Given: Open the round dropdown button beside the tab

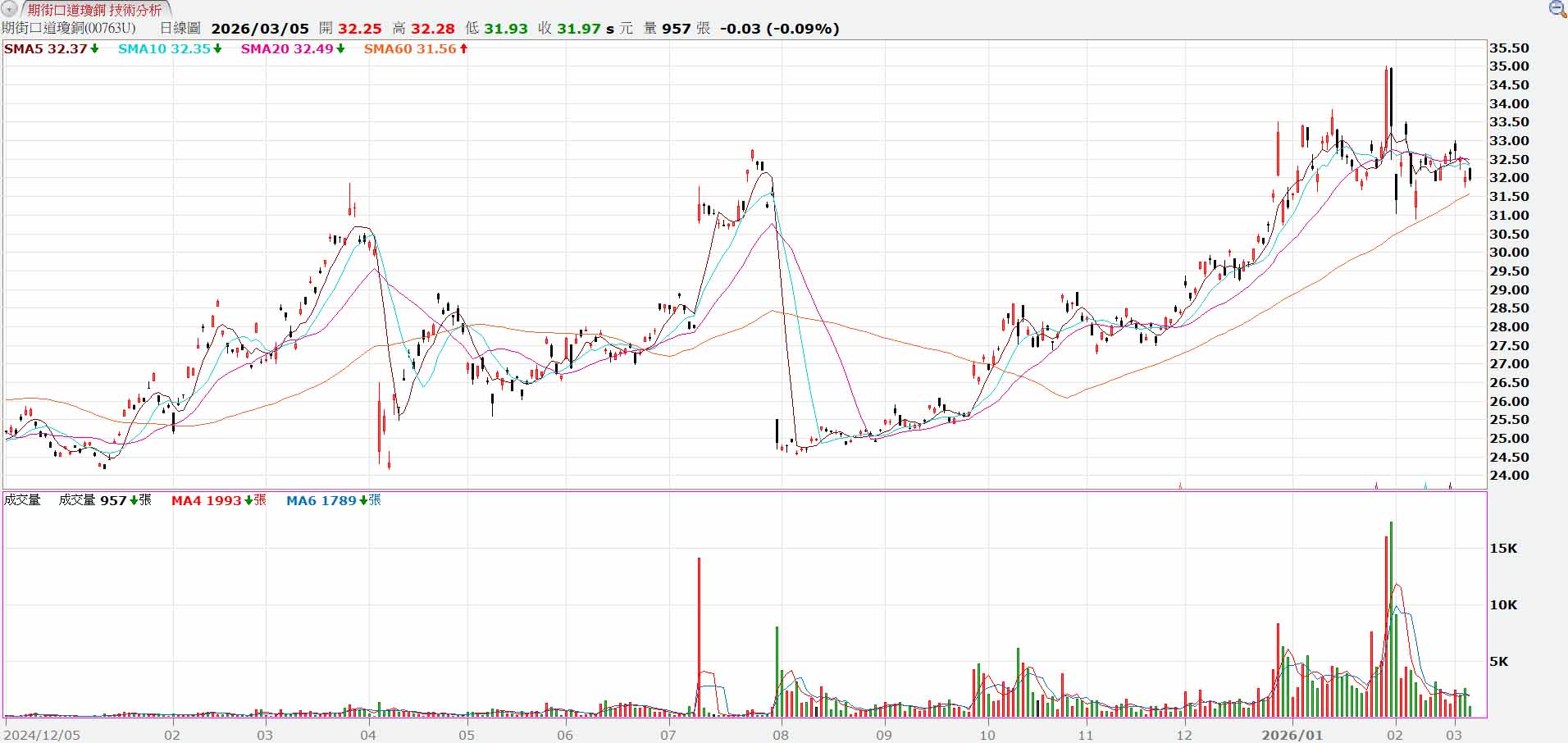Looking at the screenshot, I should (9, 10).
